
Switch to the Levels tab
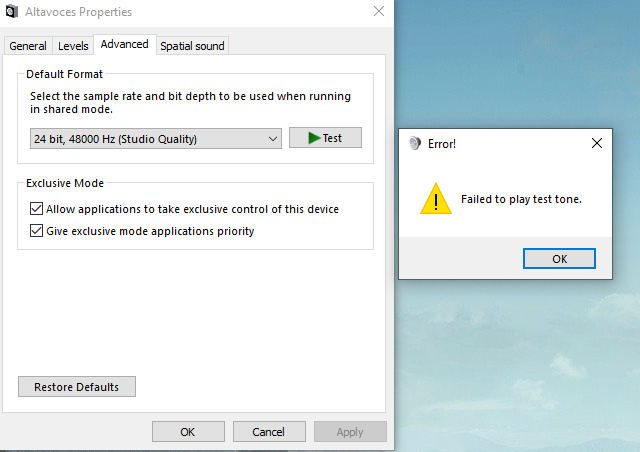click(73, 46)
